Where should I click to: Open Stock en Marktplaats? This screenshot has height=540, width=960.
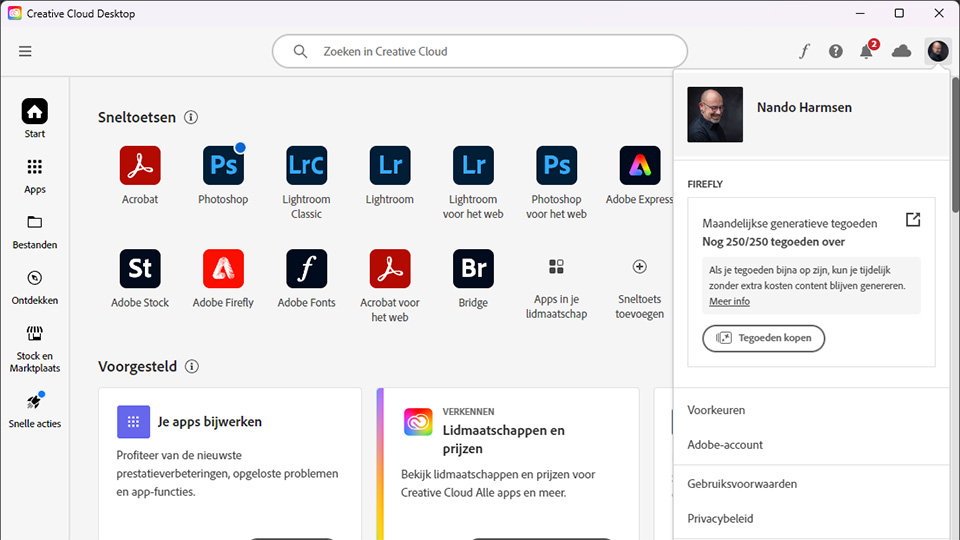[35, 349]
